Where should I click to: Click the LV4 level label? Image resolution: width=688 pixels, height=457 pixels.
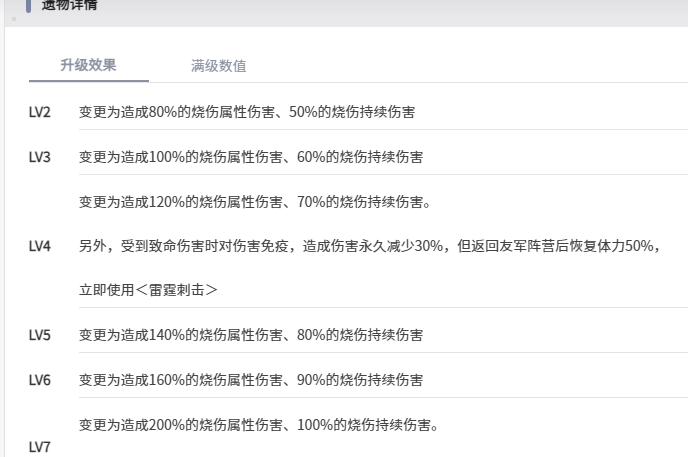(40, 246)
